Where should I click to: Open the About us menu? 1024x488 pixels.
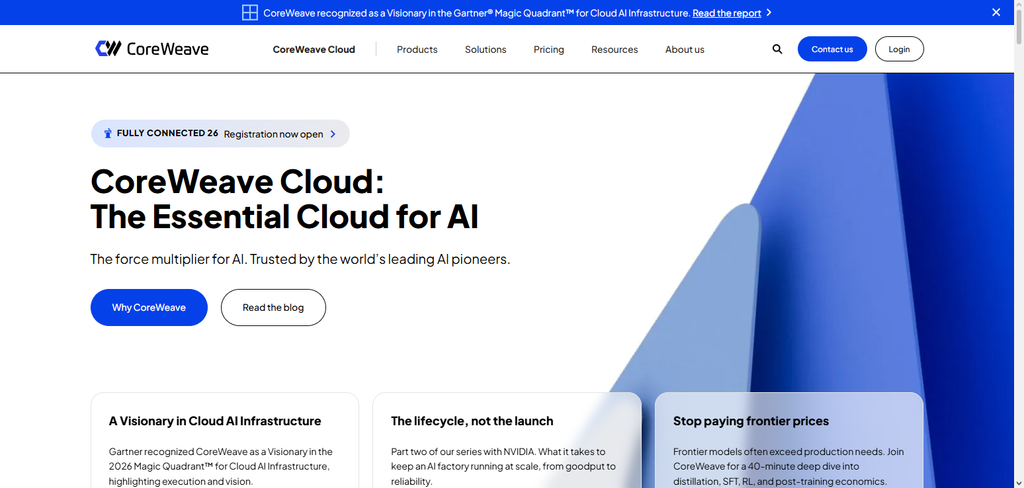coord(684,50)
